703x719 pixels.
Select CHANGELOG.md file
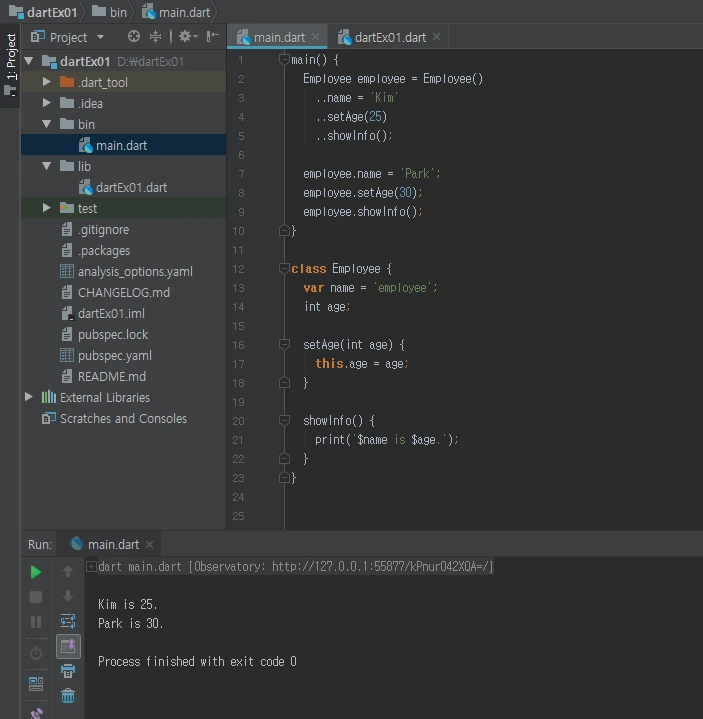(123, 293)
